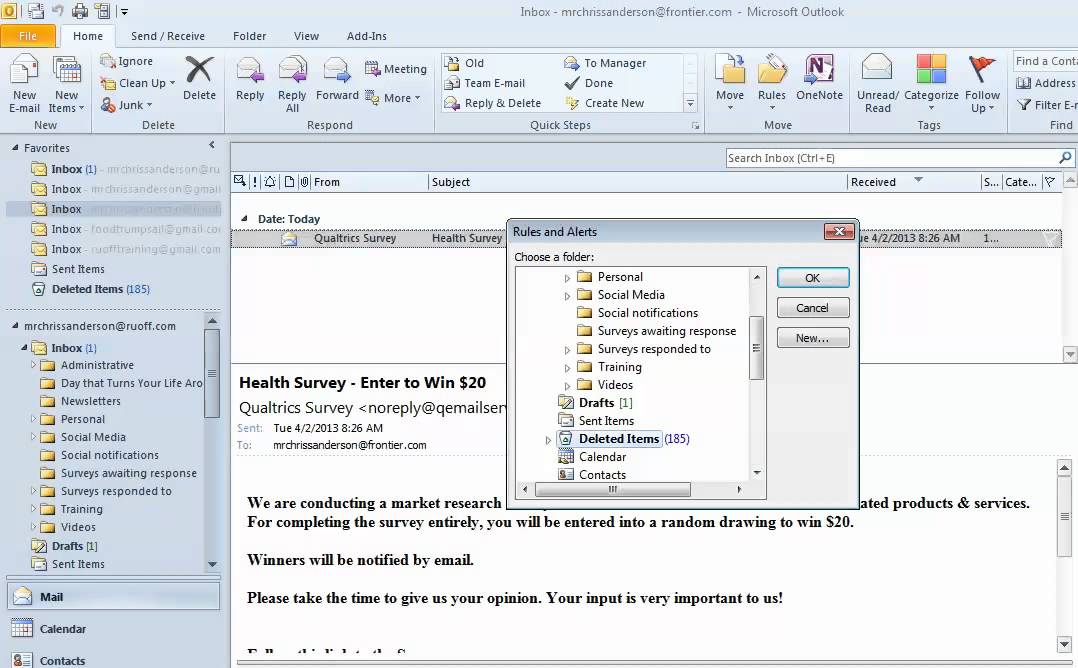
Task: Open the More respond options dropdown
Action: pos(393,98)
